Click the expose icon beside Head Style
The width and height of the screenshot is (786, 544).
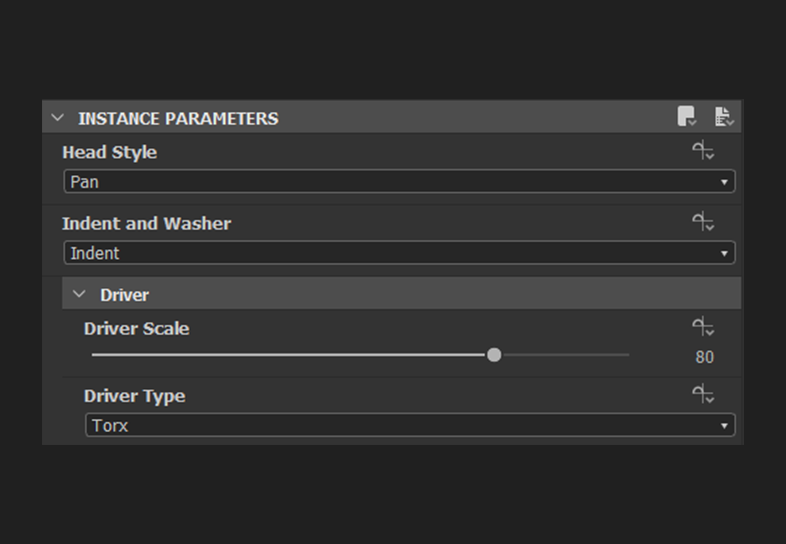(703, 152)
